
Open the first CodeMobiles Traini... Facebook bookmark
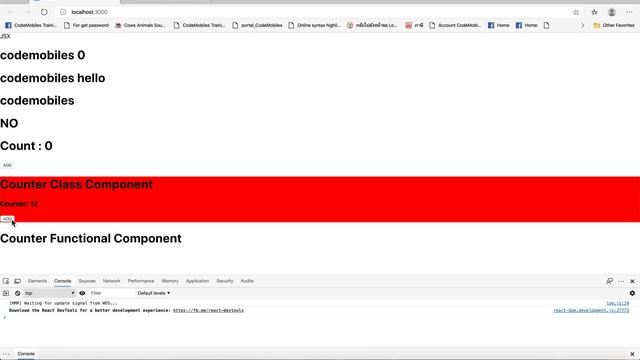coord(31,25)
